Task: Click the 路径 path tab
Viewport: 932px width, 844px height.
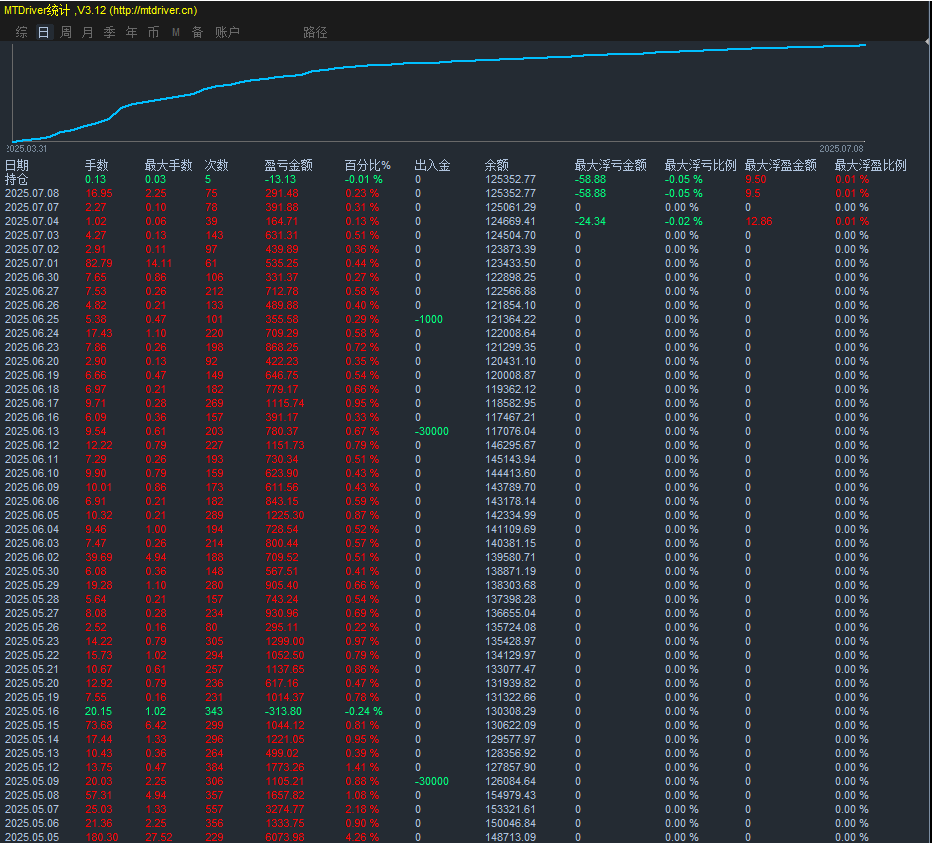Action: pos(315,32)
